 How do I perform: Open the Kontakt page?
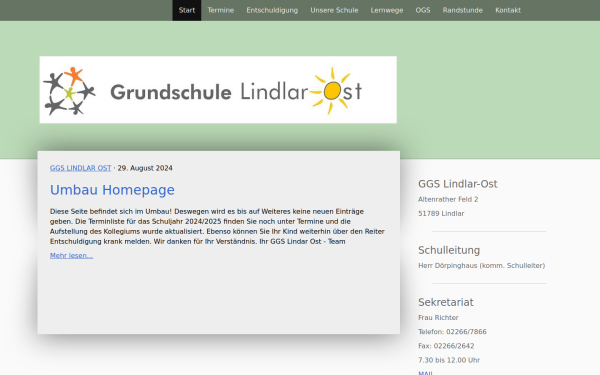tap(508, 10)
